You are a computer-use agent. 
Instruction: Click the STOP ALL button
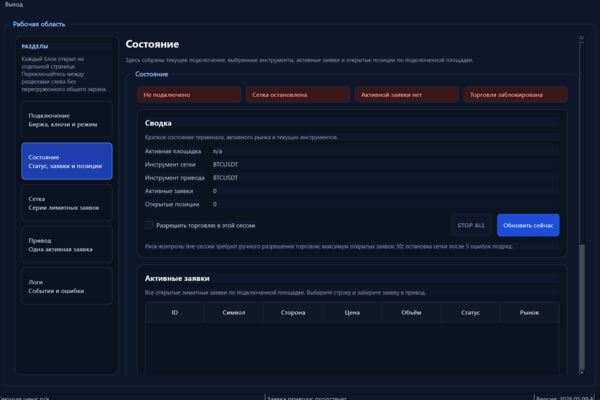[x=471, y=225]
